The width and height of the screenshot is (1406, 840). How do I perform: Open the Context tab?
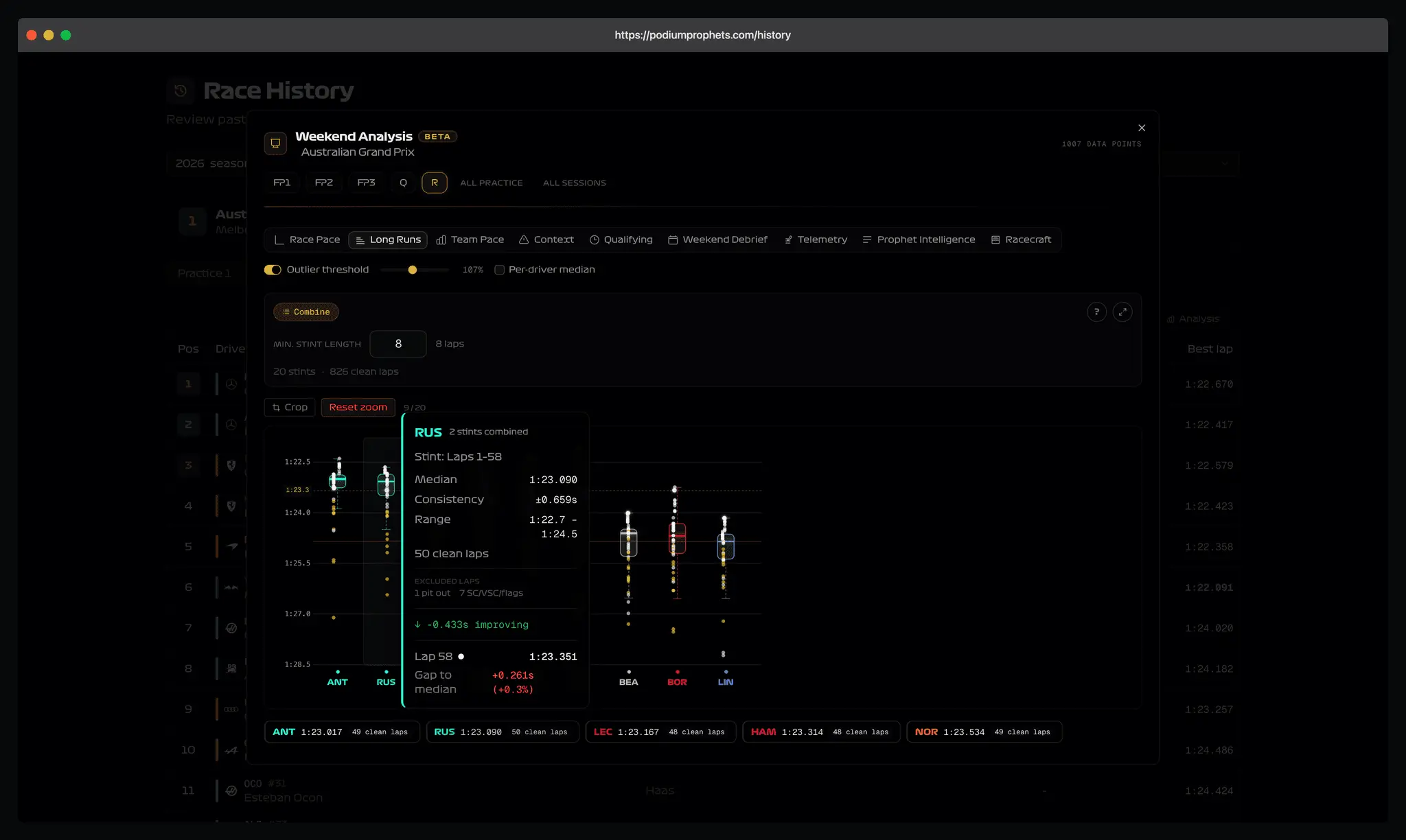[546, 240]
